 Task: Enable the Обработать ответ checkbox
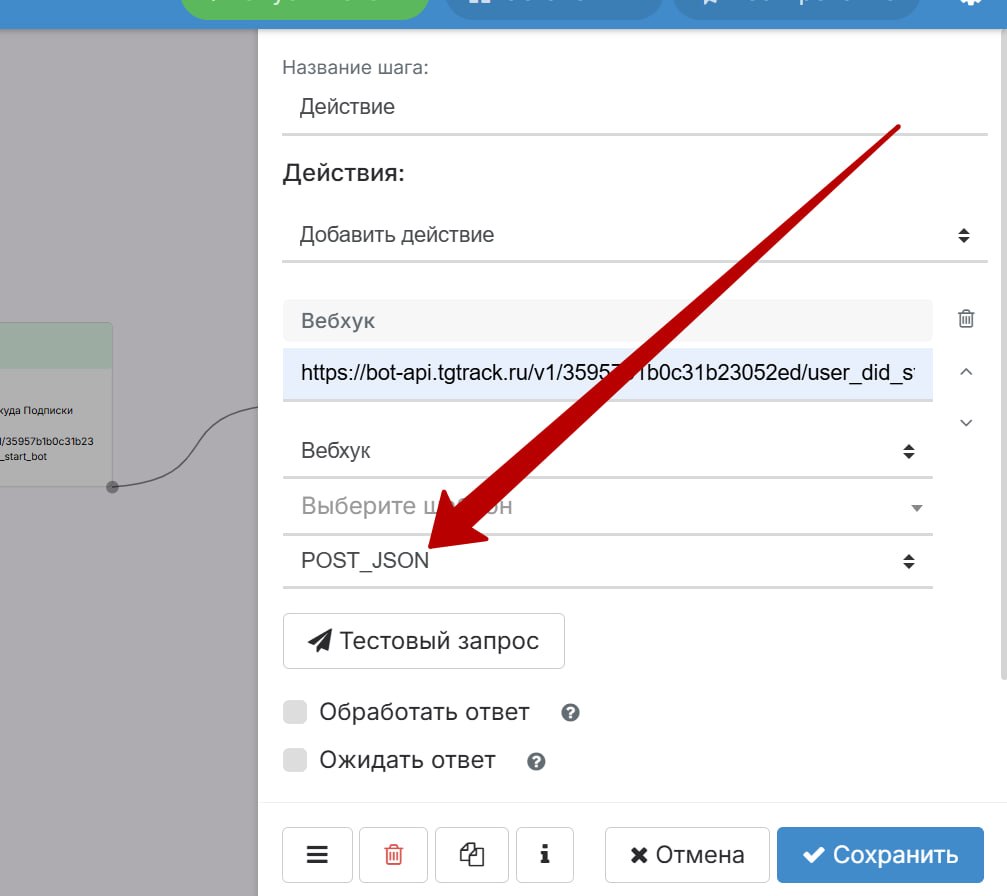295,712
